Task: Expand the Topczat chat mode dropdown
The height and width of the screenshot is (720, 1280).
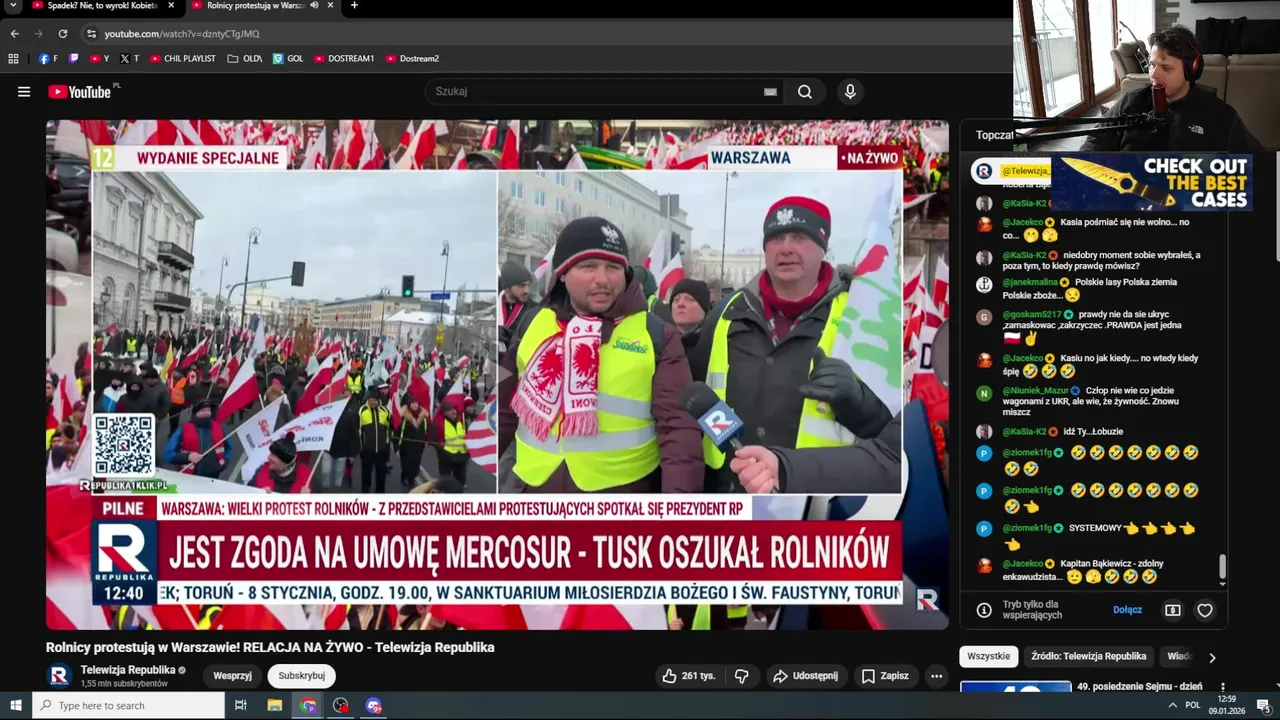Action: click(997, 135)
